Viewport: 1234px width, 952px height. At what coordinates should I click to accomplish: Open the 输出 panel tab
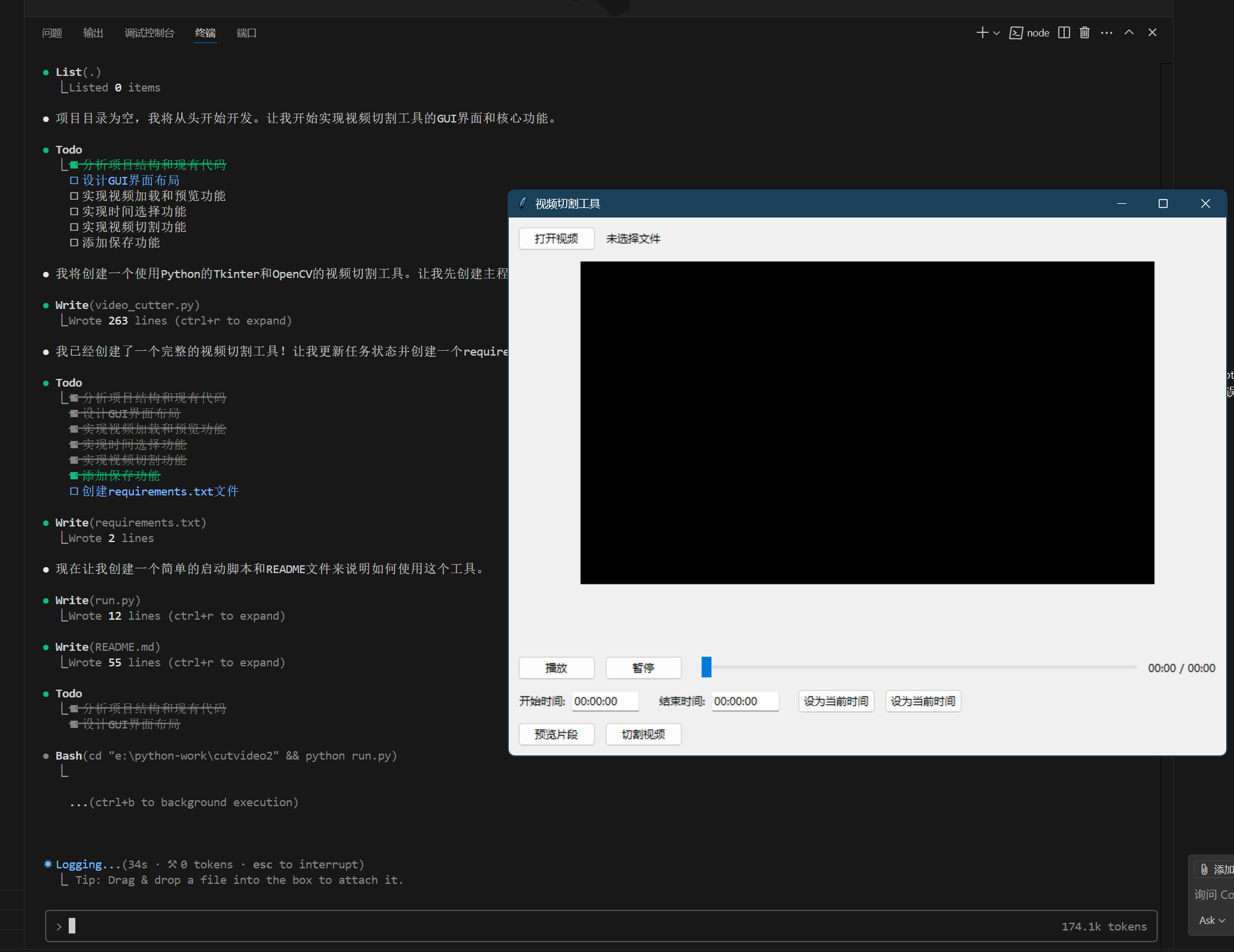(x=93, y=33)
